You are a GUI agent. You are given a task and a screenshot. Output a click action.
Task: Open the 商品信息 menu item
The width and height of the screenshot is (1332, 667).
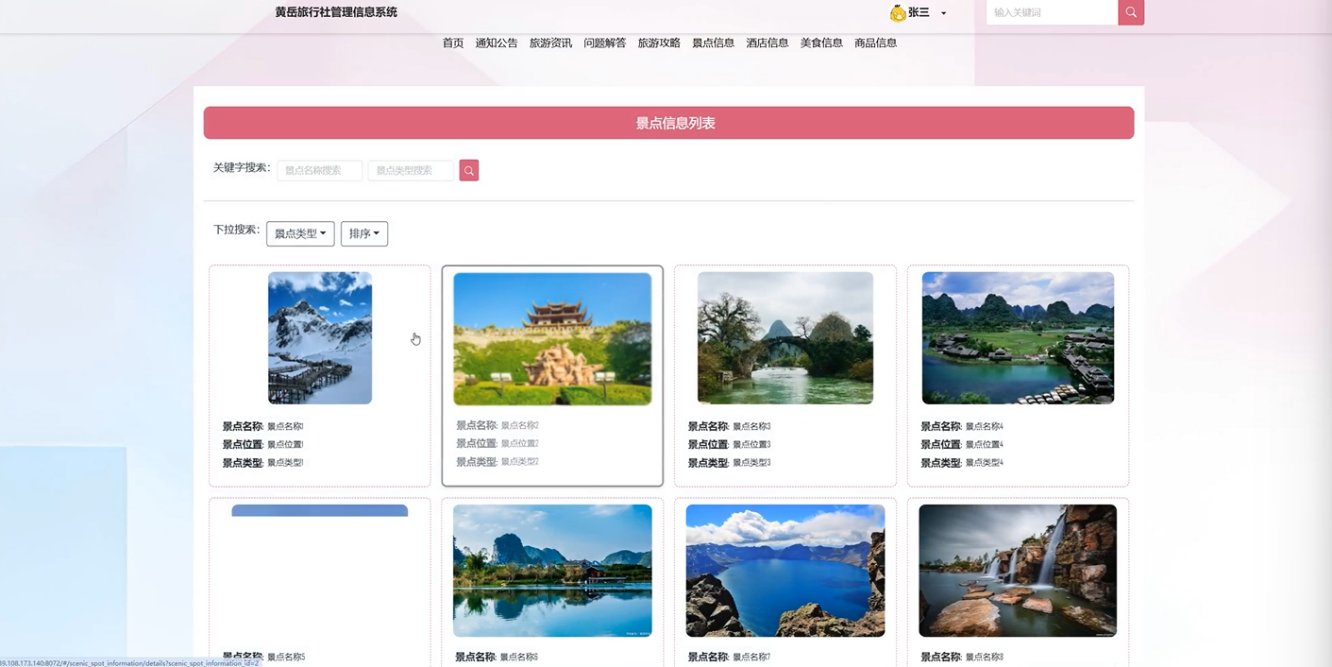(x=875, y=43)
